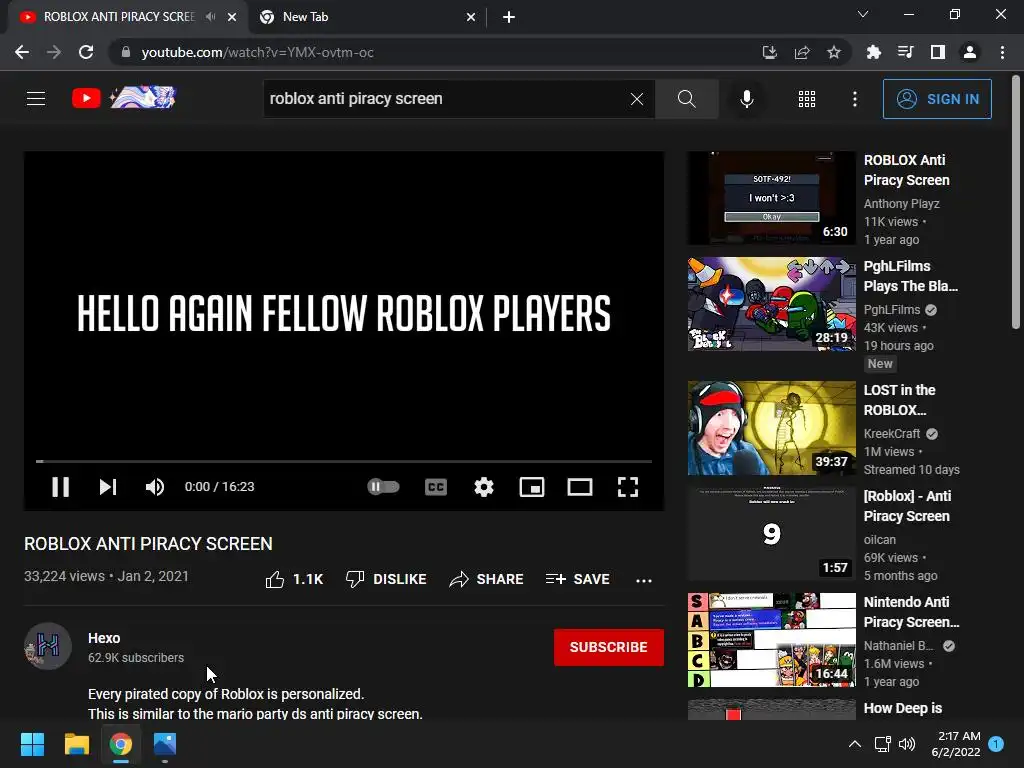Image resolution: width=1024 pixels, height=768 pixels.
Task: Clear the search box with the X
Action: click(x=637, y=99)
